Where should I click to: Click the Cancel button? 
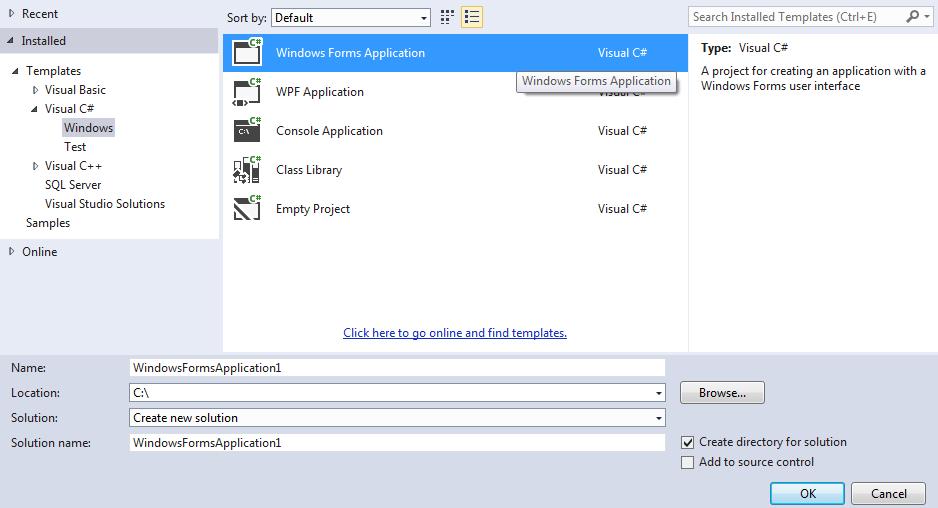(888, 494)
